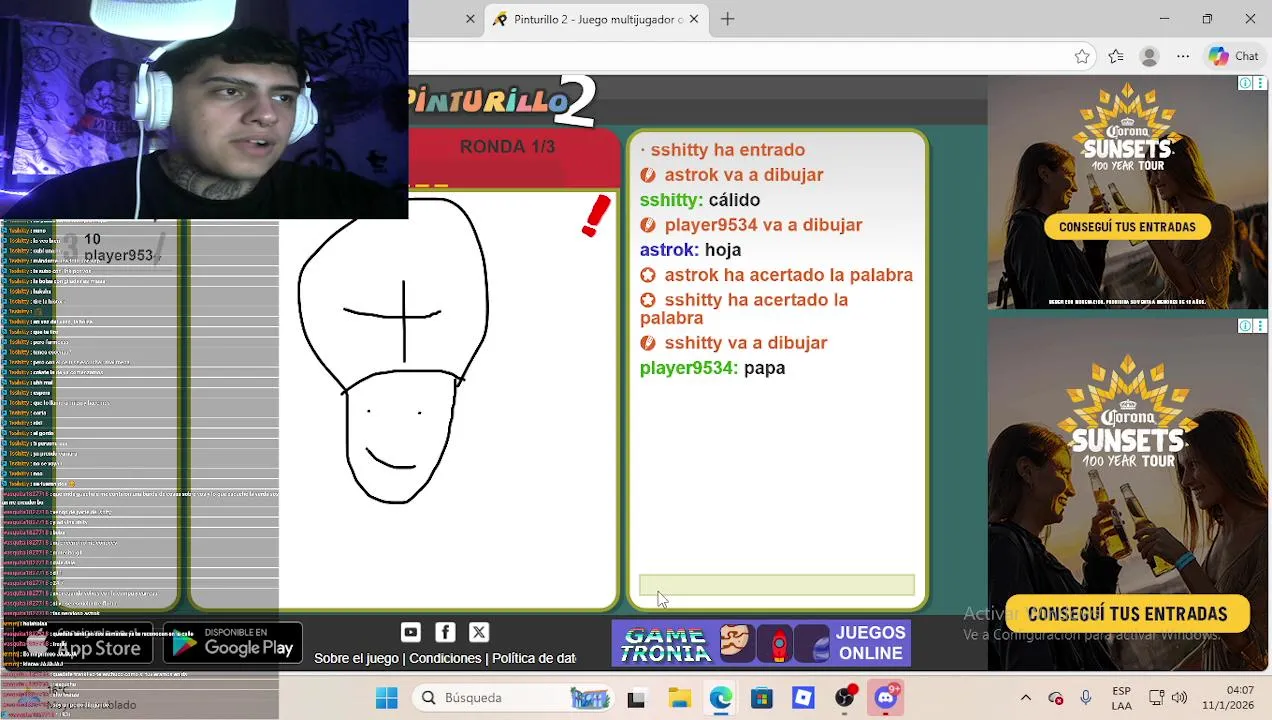Open Pinturillo X (Twitter) icon

point(479,632)
